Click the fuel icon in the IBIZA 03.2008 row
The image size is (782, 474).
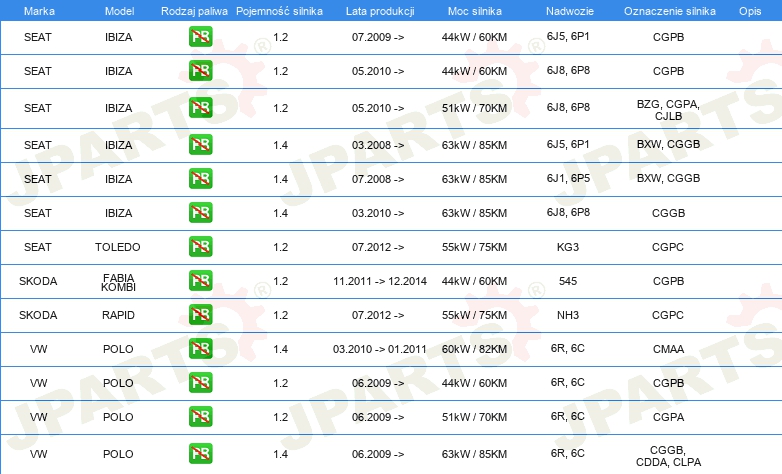pyautogui.click(x=200, y=144)
